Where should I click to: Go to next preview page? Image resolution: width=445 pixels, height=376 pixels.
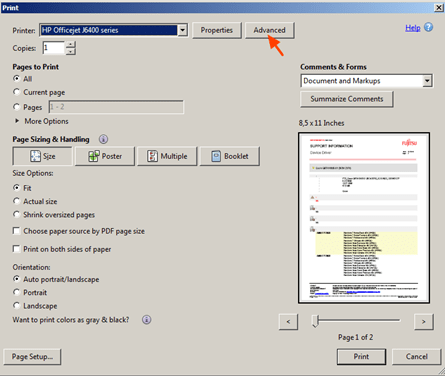(x=424, y=322)
